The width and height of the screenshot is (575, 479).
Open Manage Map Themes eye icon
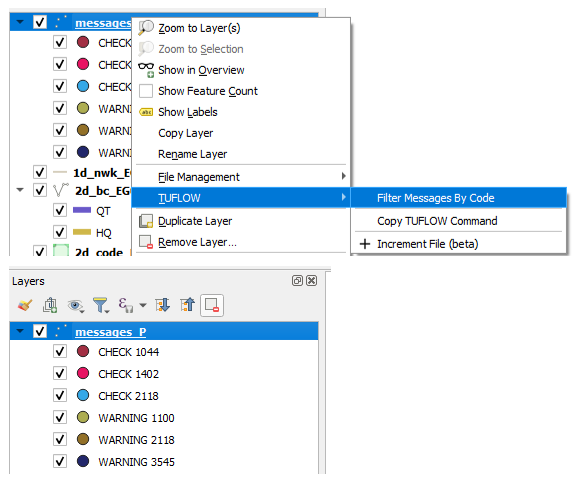(76, 306)
